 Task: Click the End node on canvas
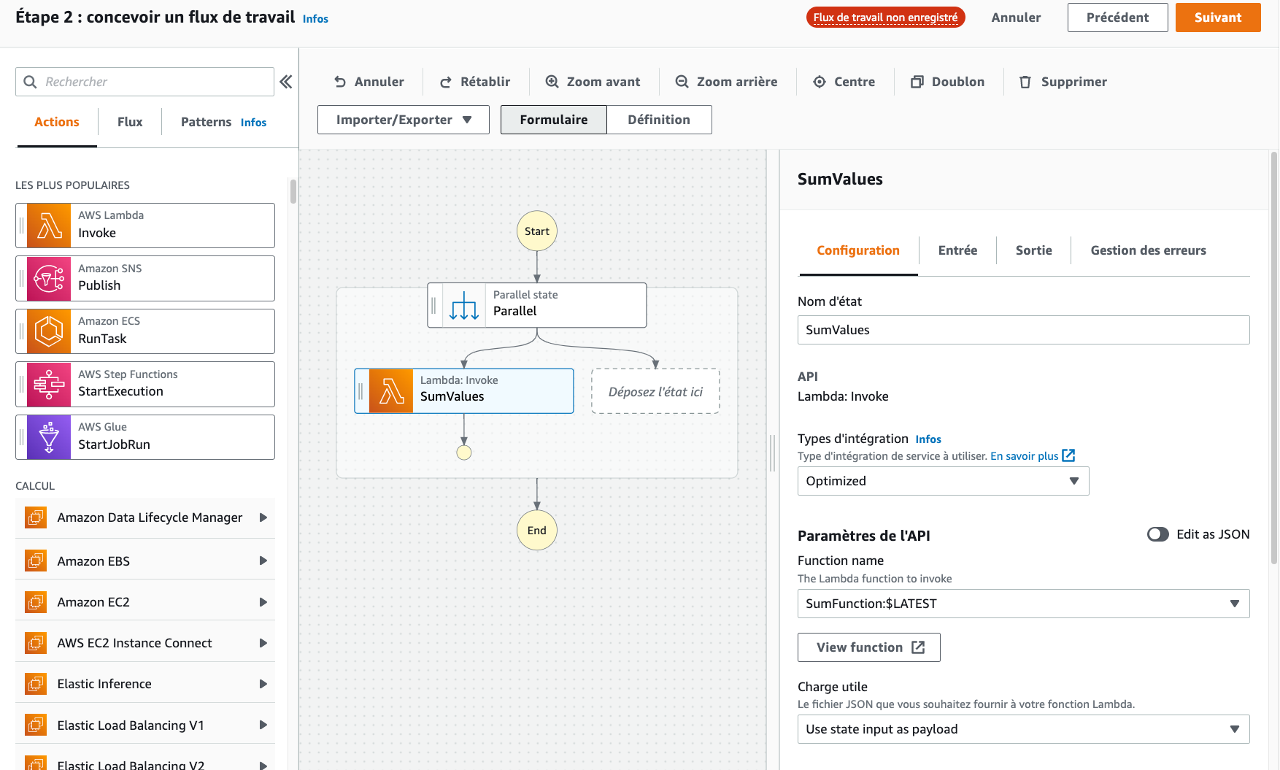[537, 530]
